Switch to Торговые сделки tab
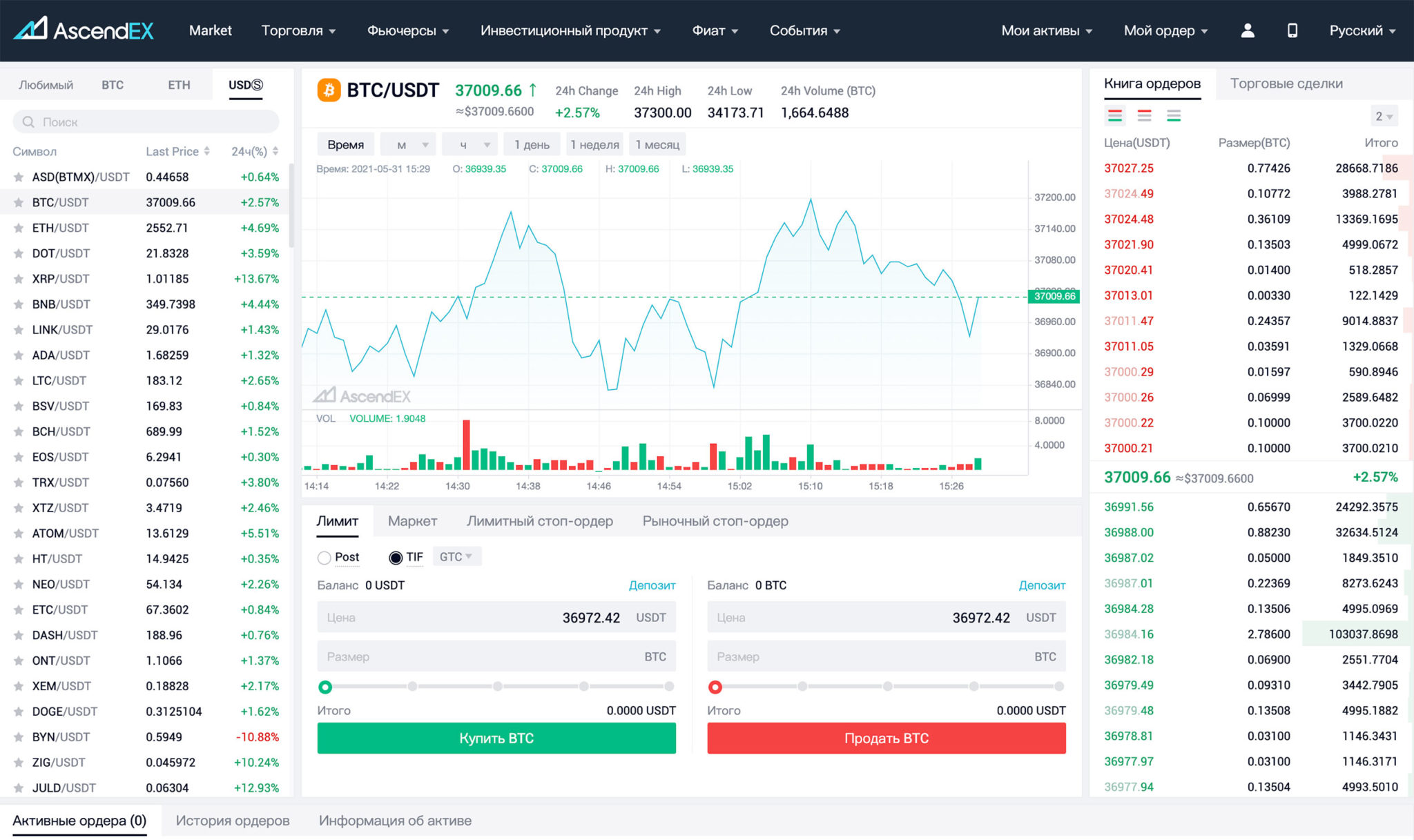The width and height of the screenshot is (1414, 840). [1286, 84]
